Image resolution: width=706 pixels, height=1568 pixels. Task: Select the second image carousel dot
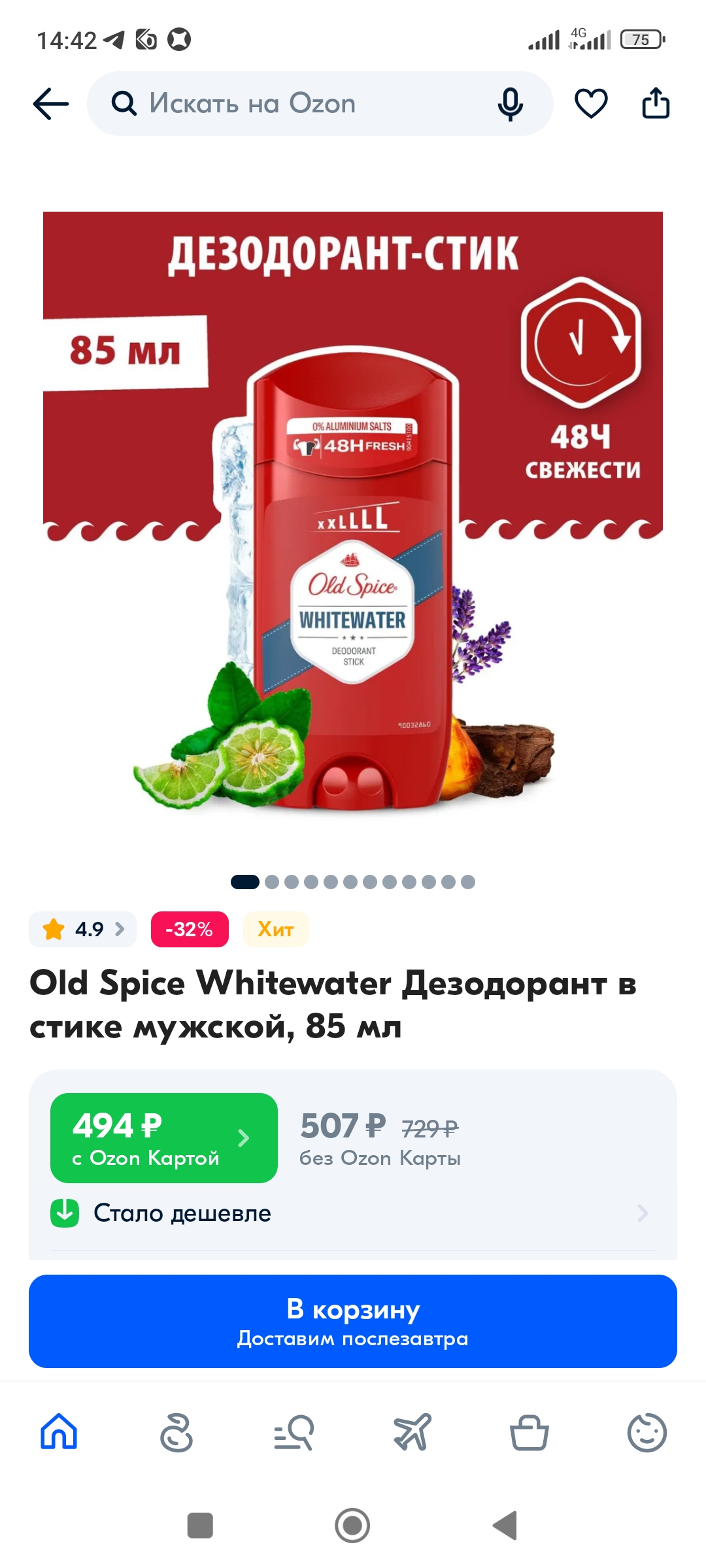(x=272, y=882)
